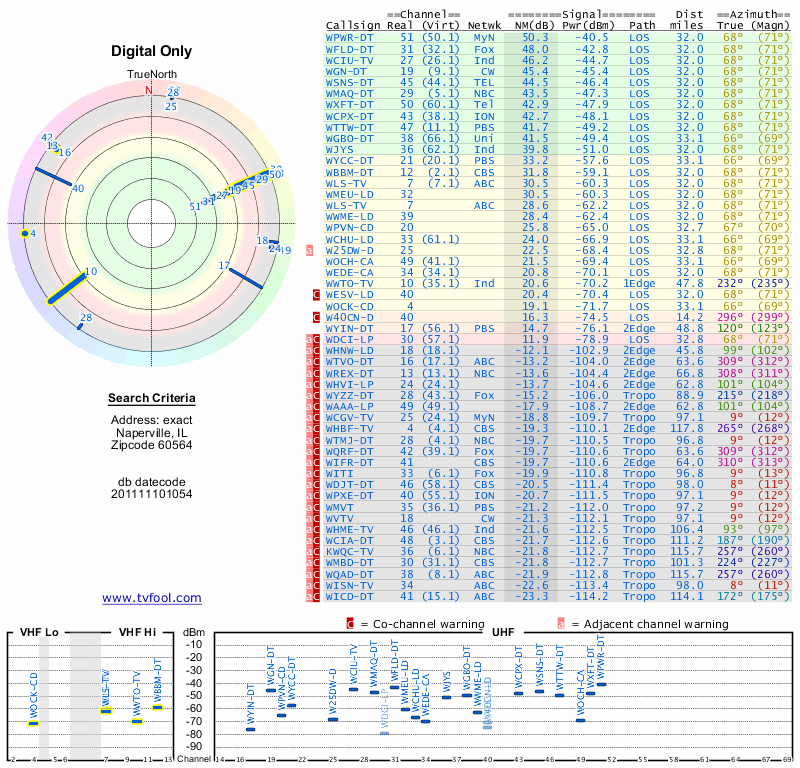Click adjacent channel warning icon beside W25DW-D

point(309,251)
